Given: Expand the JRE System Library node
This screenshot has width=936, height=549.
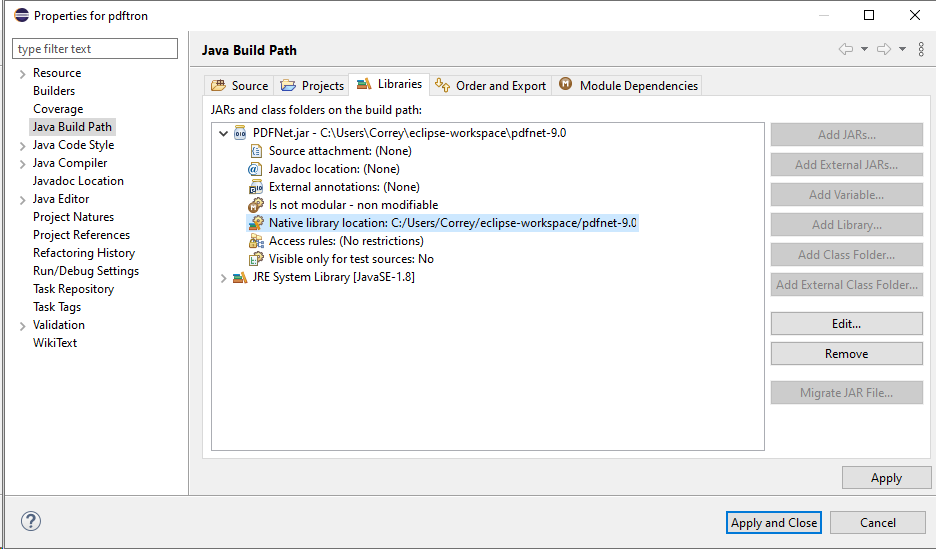Looking at the screenshot, I should coord(222,278).
